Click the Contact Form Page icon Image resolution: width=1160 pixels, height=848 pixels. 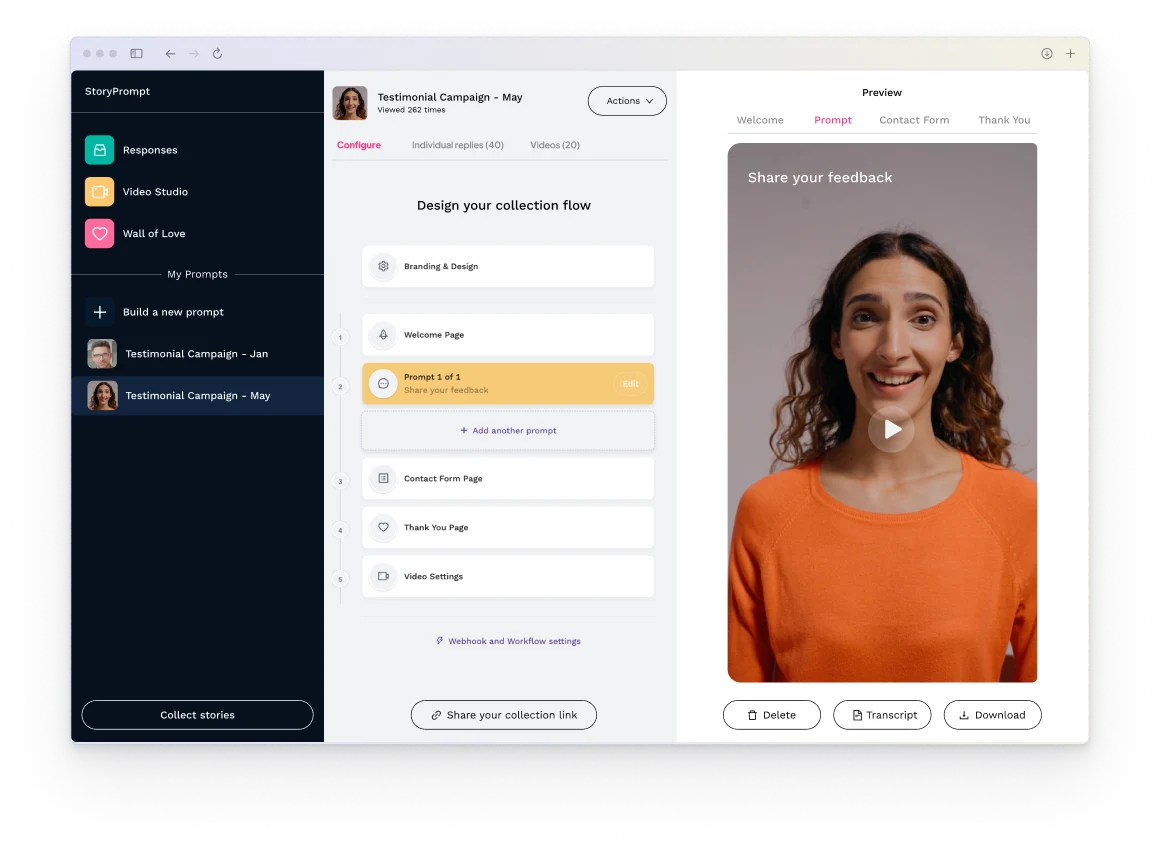[383, 479]
